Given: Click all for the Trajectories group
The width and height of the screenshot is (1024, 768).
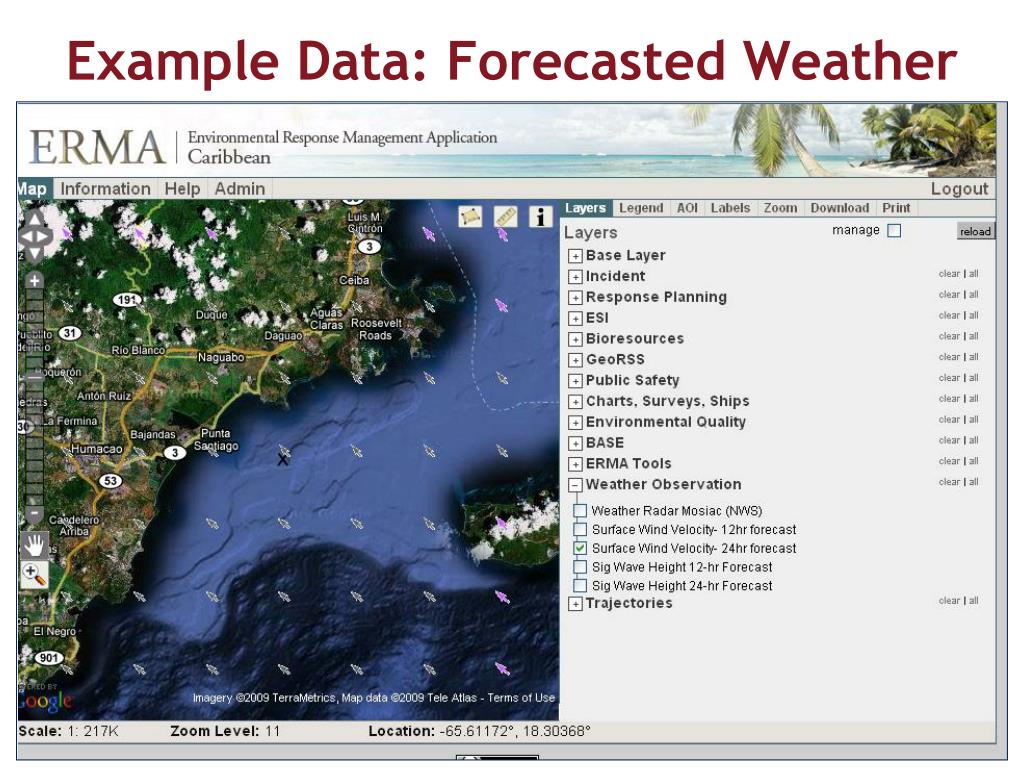Looking at the screenshot, I should pos(973,601).
